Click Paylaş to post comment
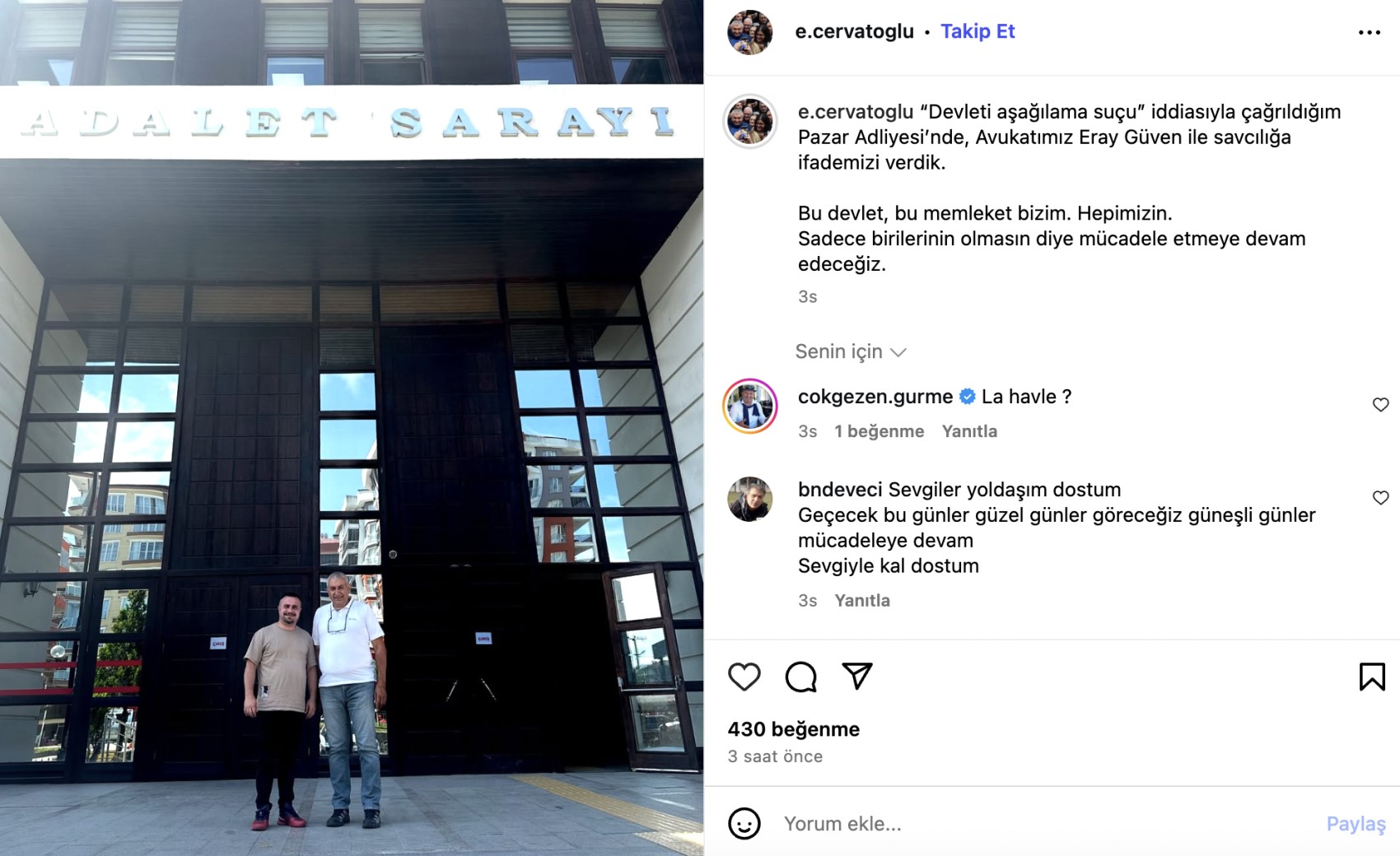The width and height of the screenshot is (1400, 856). [1356, 824]
